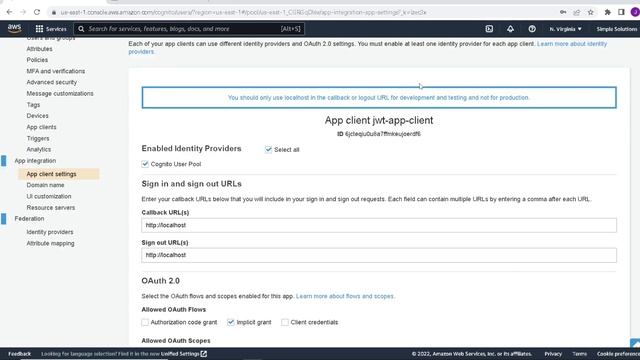
Task: Click the browser address bar URL
Action: (243, 13)
